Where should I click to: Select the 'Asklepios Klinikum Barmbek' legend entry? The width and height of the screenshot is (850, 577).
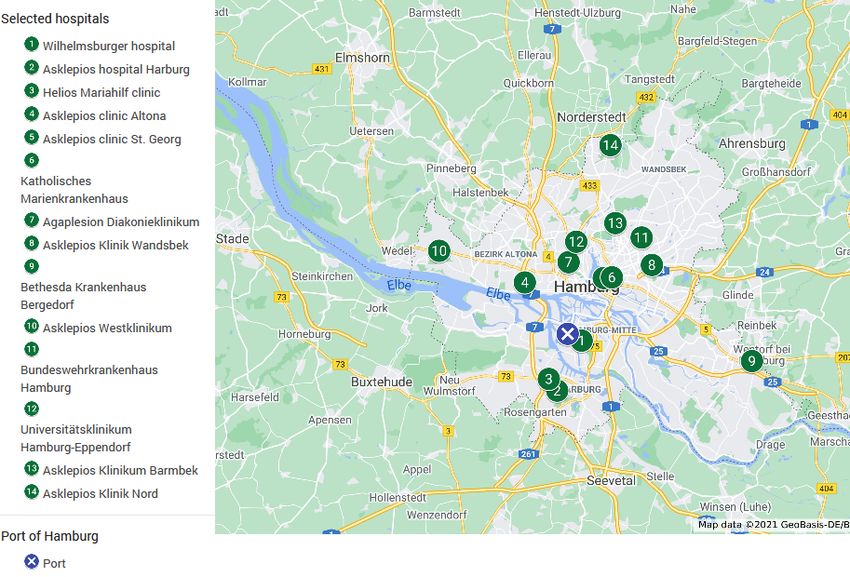120,471
